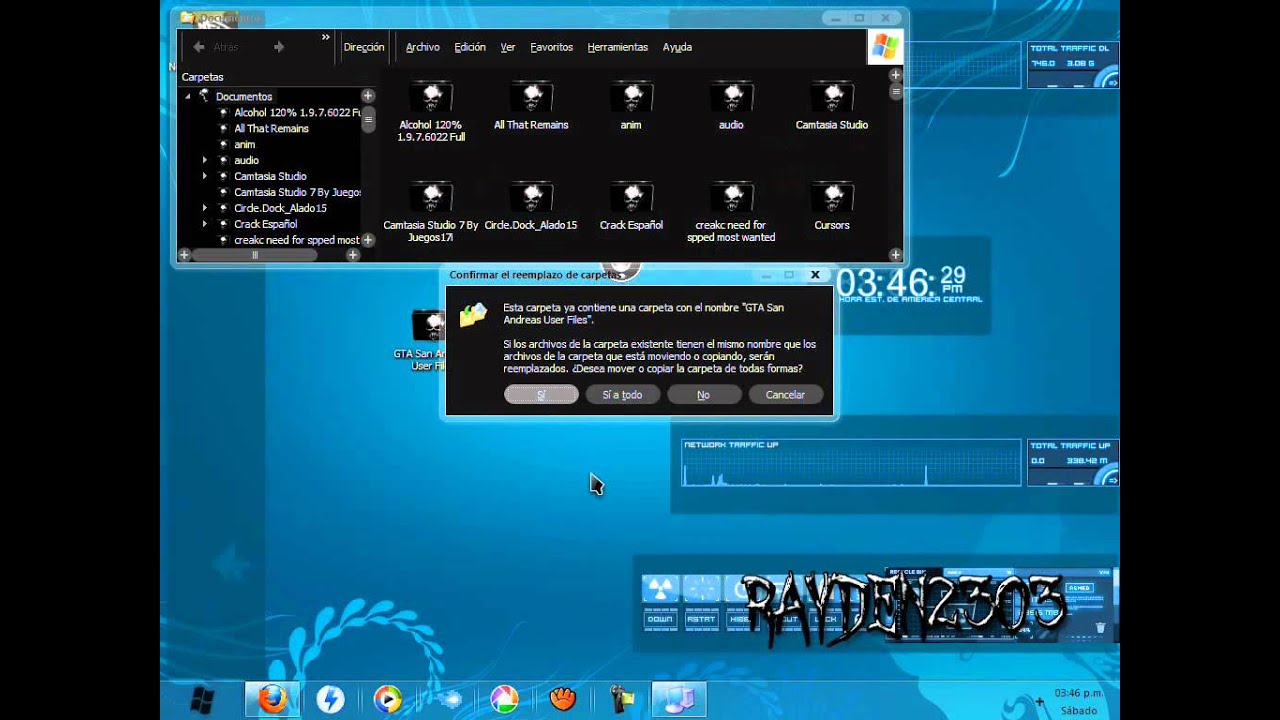Choose Sí a todo in the dialog
Image resolution: width=1280 pixels, height=720 pixels.
tap(622, 395)
